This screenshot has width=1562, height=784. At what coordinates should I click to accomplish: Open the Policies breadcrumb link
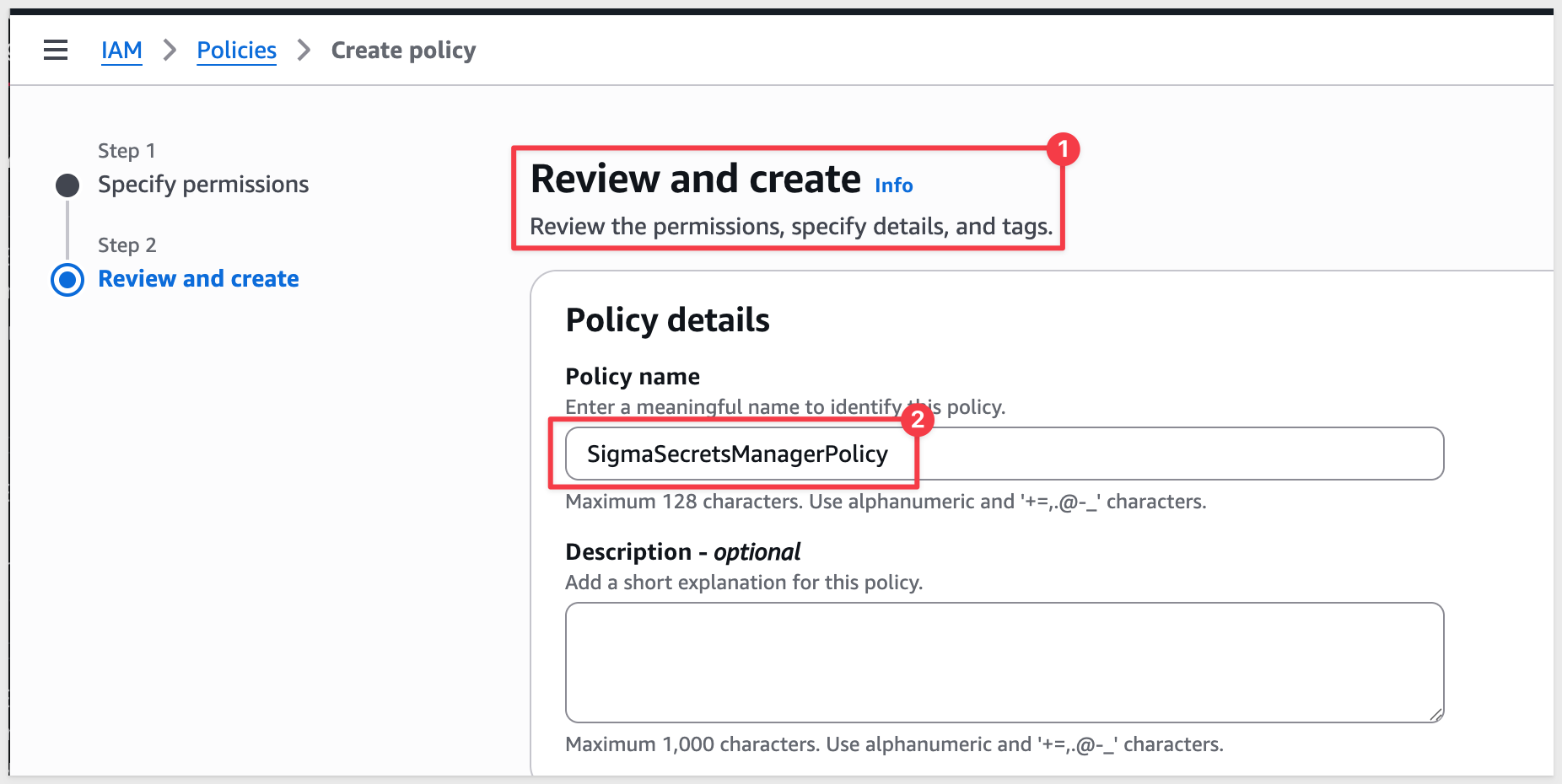237,51
